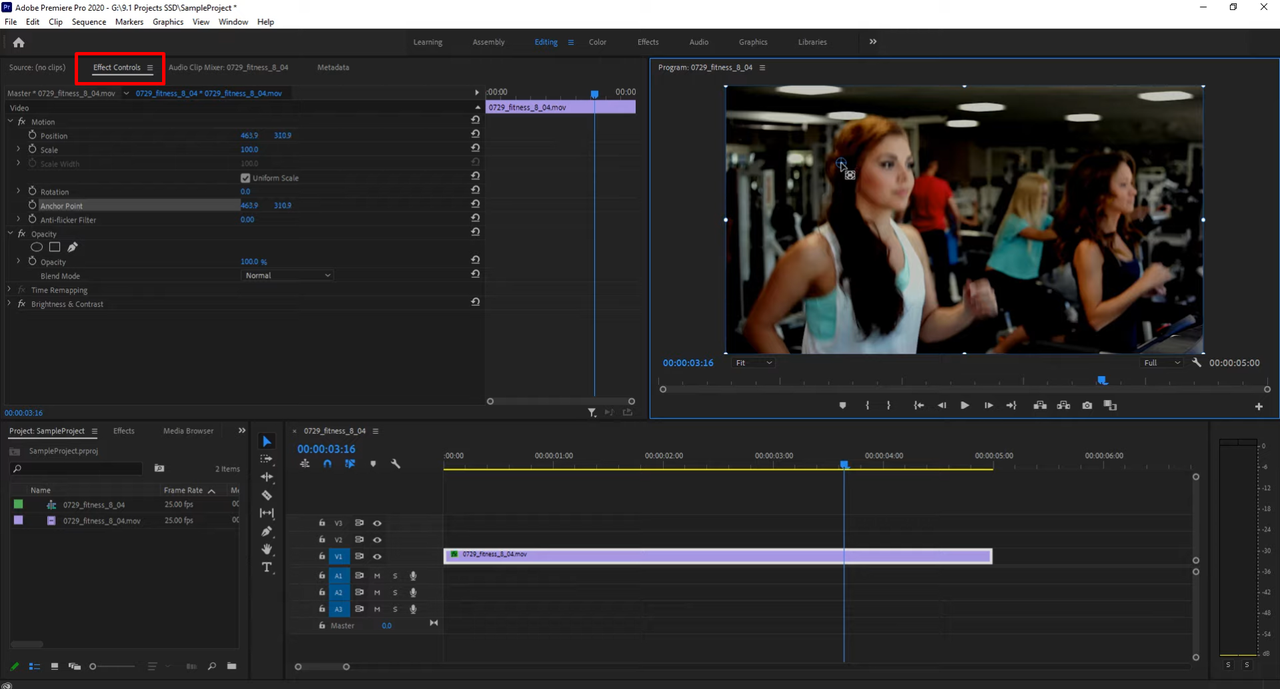1280x689 pixels.
Task: Open the Media Browser tab
Action: pyautogui.click(x=188, y=431)
